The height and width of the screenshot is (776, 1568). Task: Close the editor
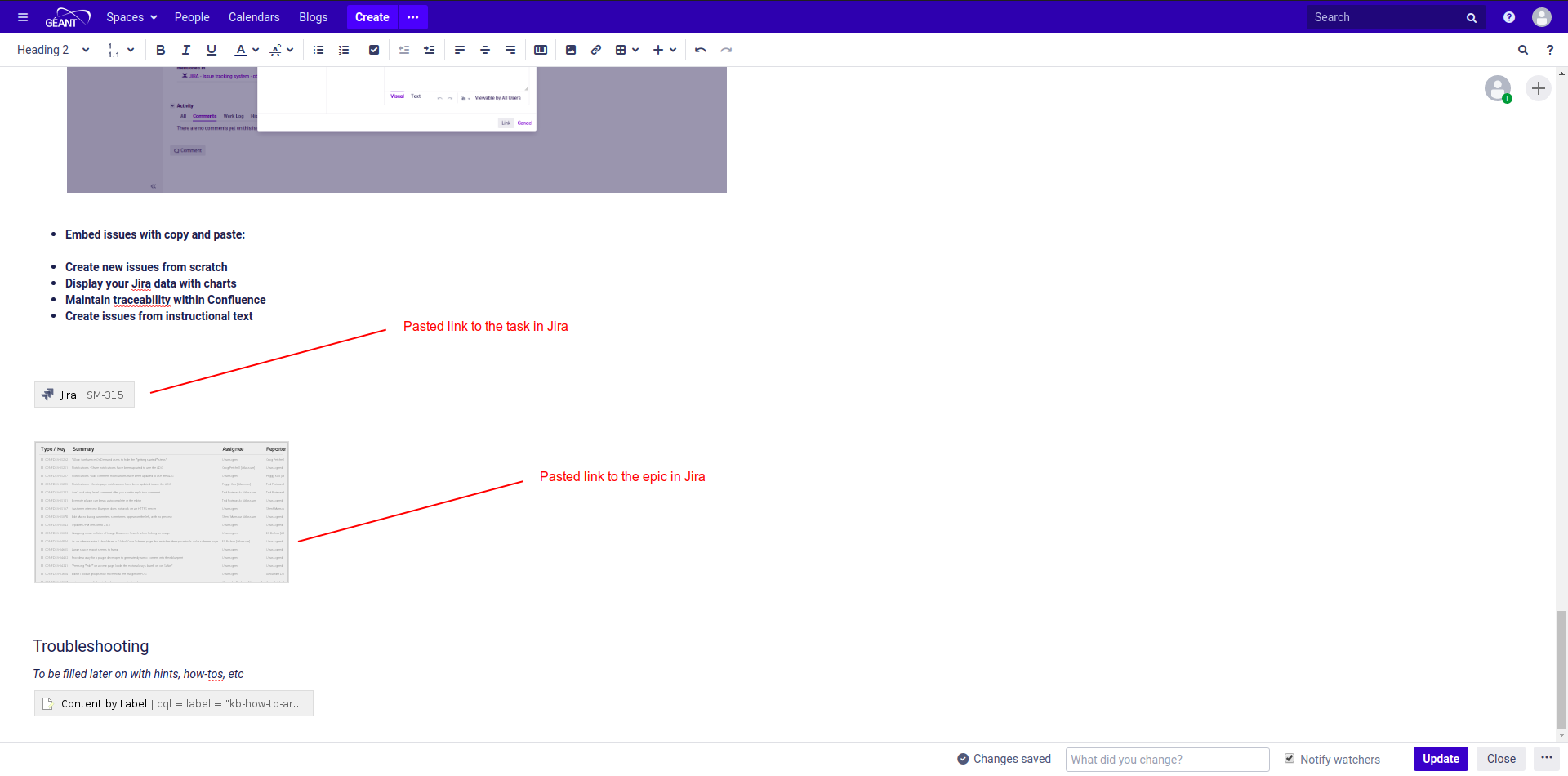click(x=1501, y=759)
